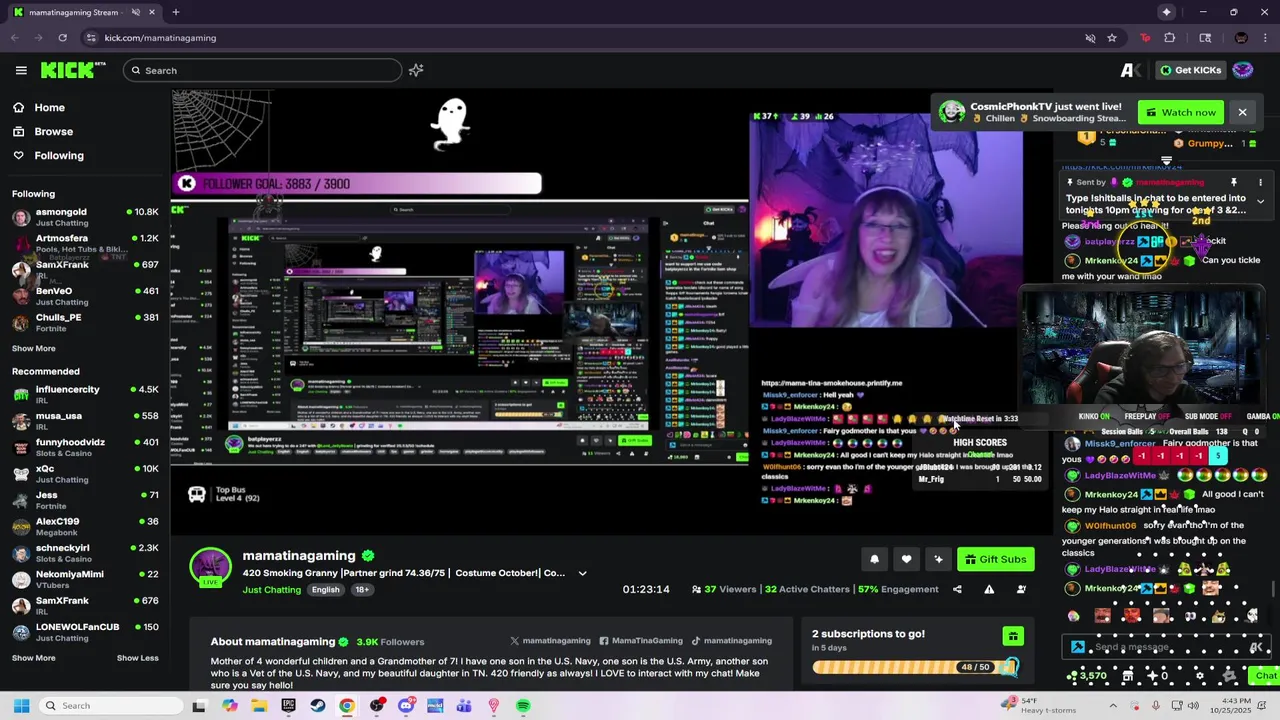Show hidden system tray icons chevron
The width and height of the screenshot is (1280, 720).
click(x=1113, y=706)
